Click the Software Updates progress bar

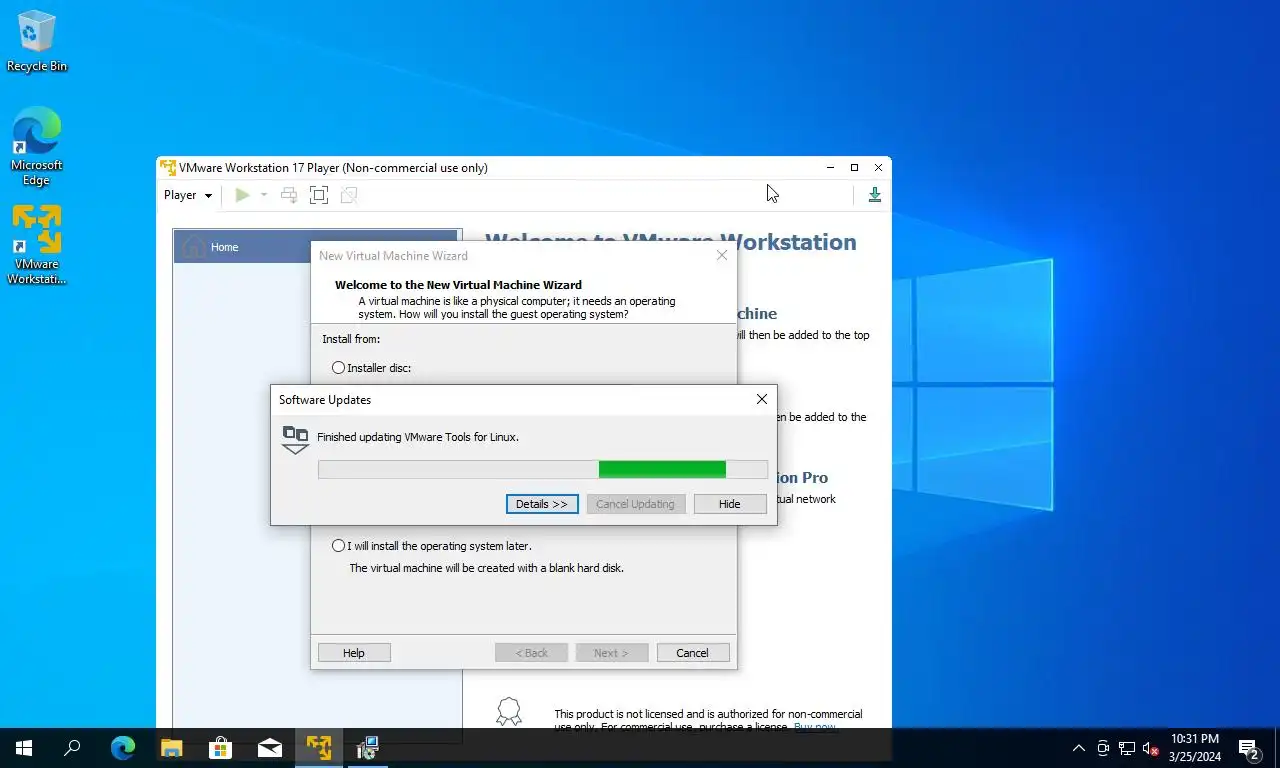pos(543,470)
